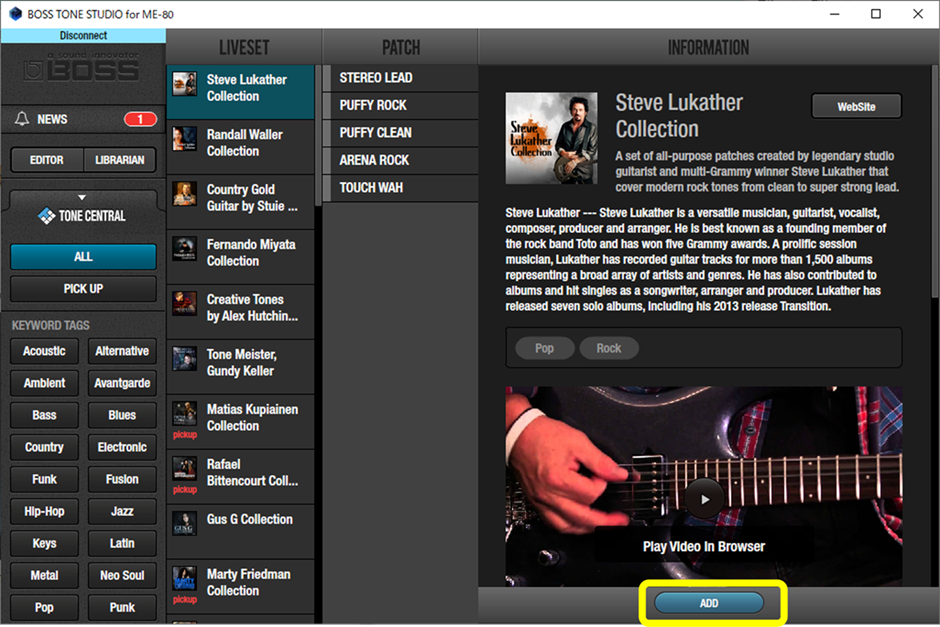
Task: Toggle the Acoustic keyword tag
Action: tap(44, 351)
